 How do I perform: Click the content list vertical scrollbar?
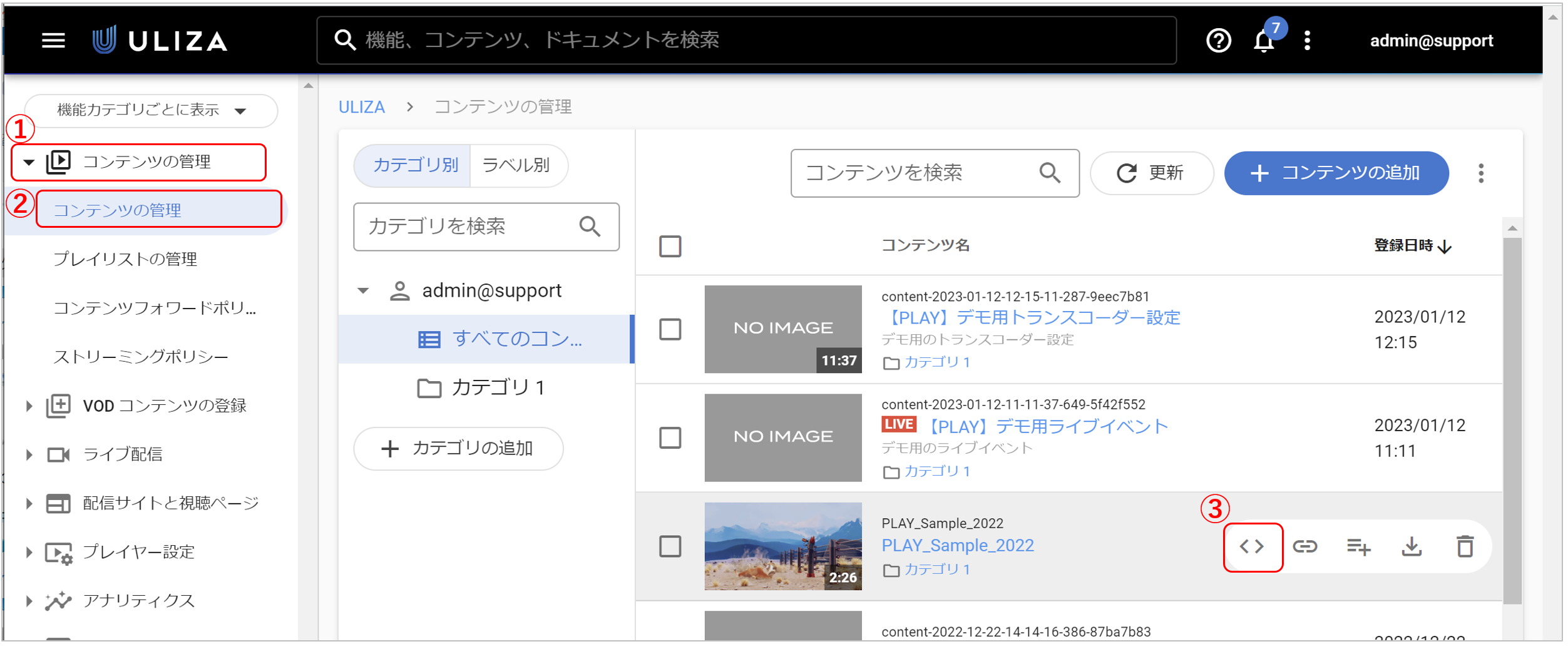1512,419
